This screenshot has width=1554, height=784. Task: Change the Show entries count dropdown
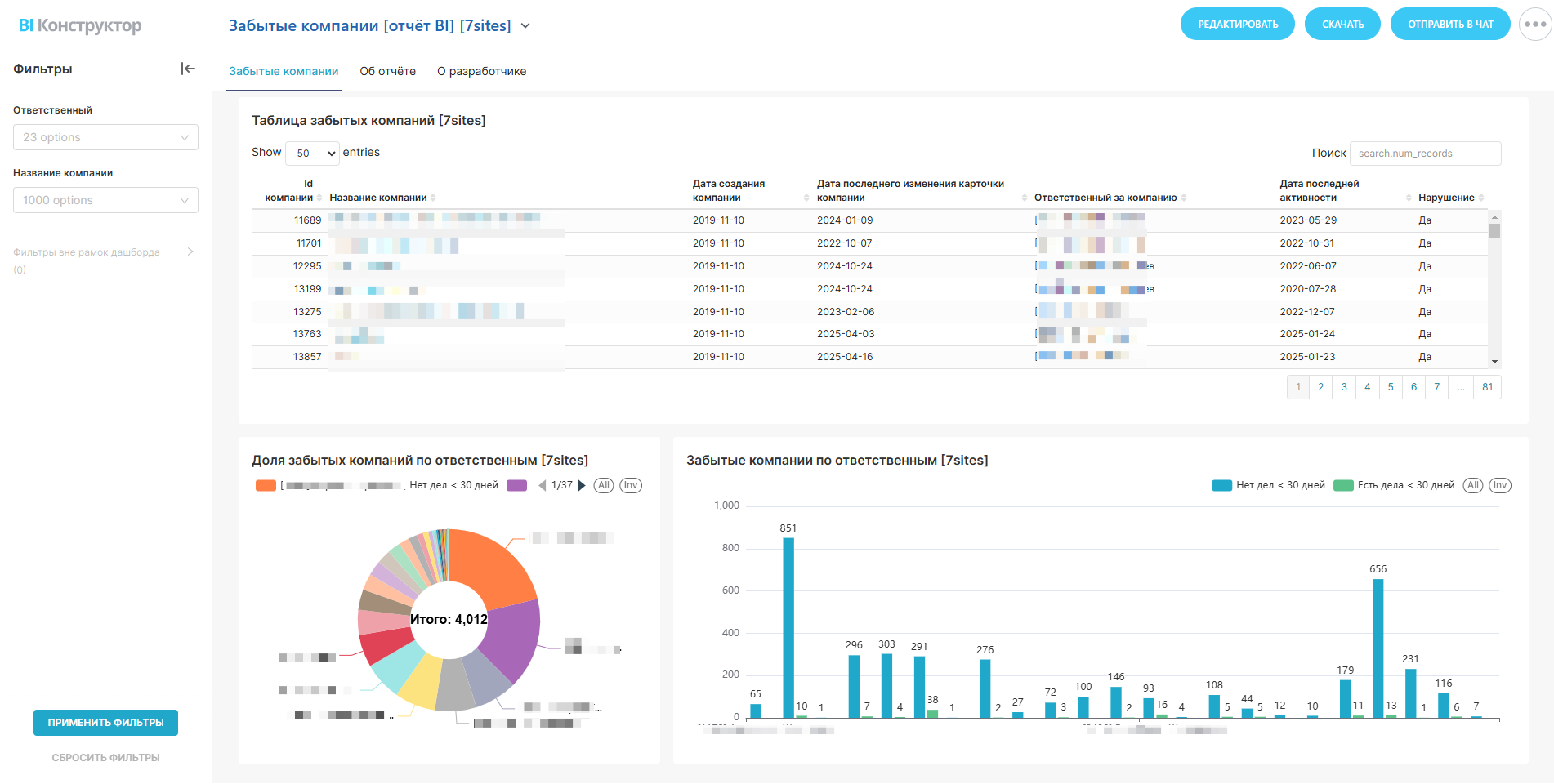[312, 153]
